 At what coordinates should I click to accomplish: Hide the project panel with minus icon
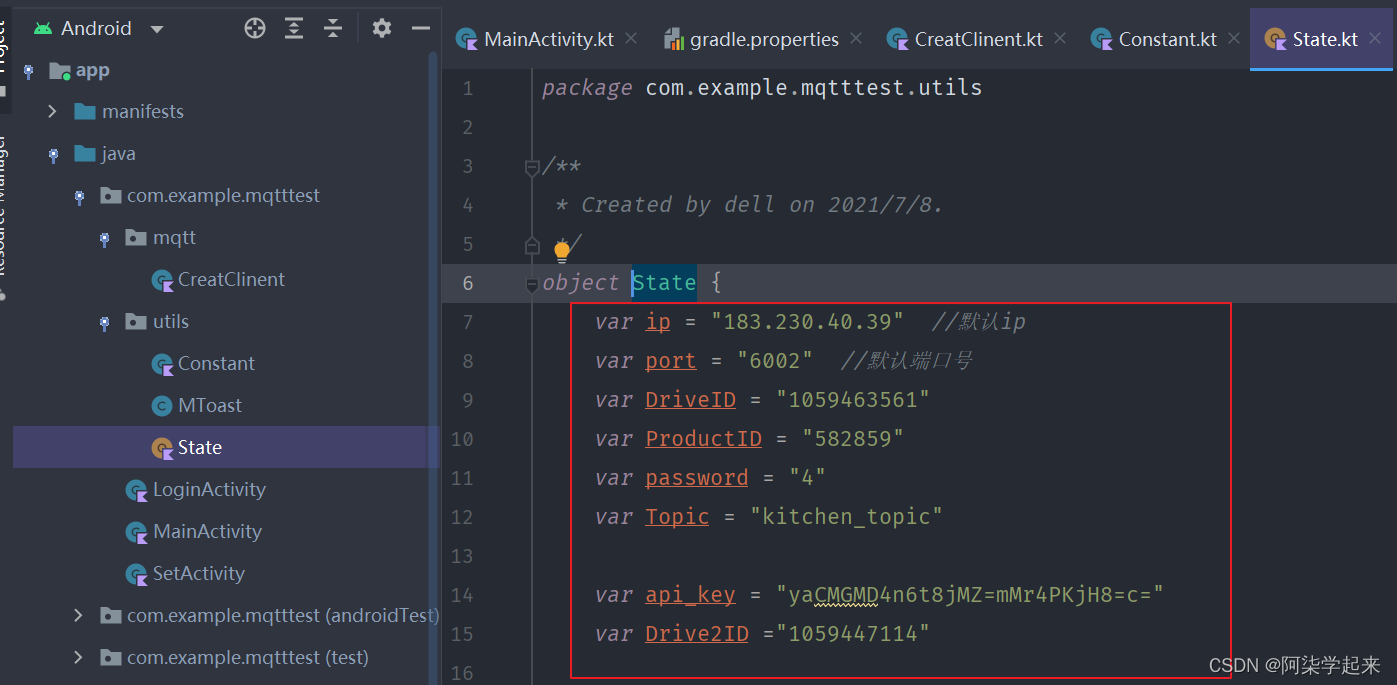[421, 28]
